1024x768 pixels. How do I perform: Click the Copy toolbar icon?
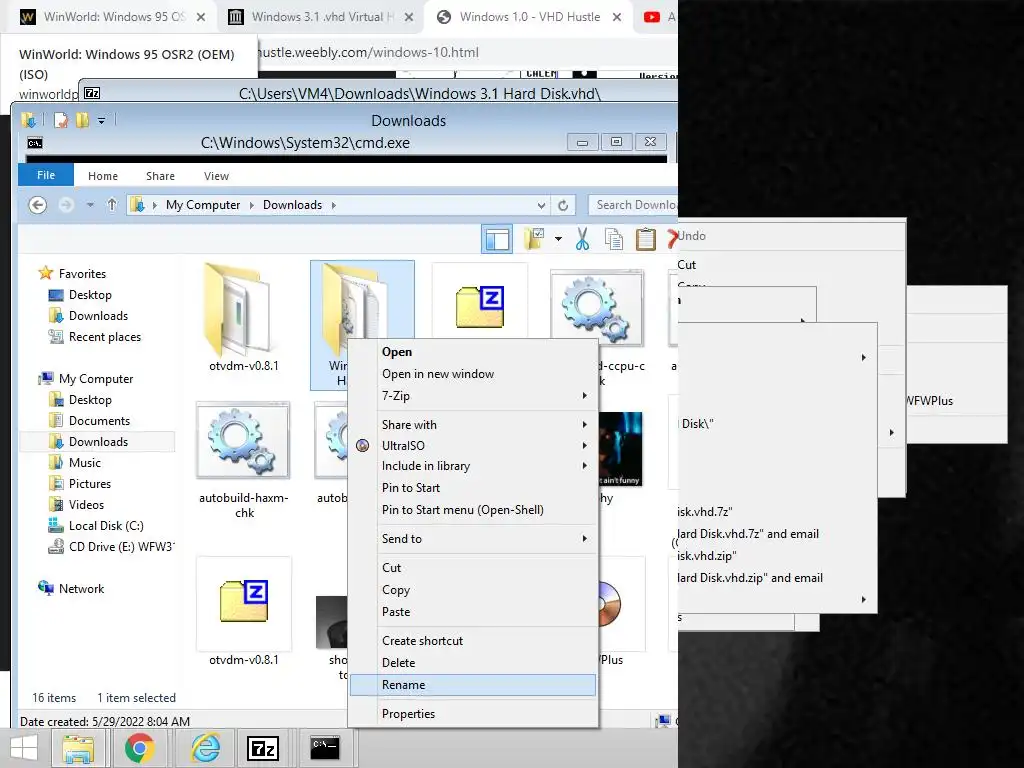click(614, 239)
